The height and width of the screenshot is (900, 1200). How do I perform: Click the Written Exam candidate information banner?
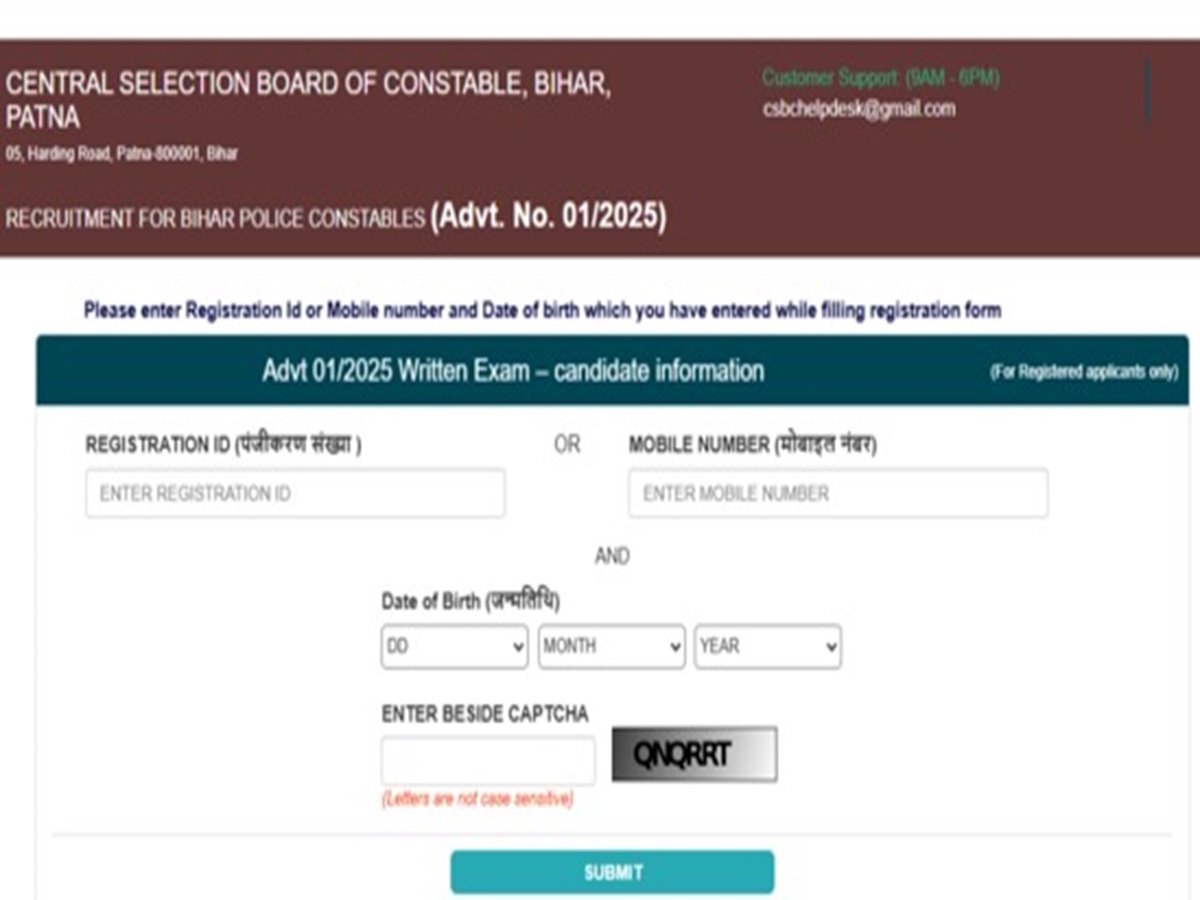512,371
